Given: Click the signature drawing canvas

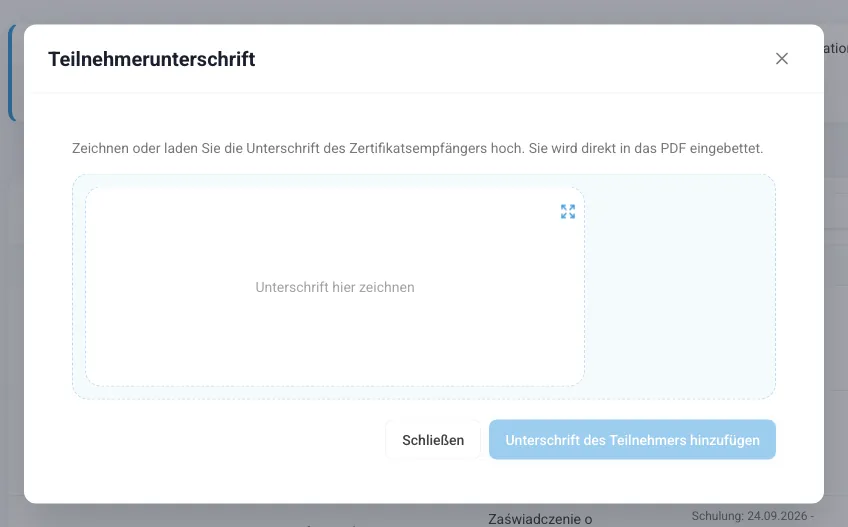Looking at the screenshot, I should tap(335, 287).
